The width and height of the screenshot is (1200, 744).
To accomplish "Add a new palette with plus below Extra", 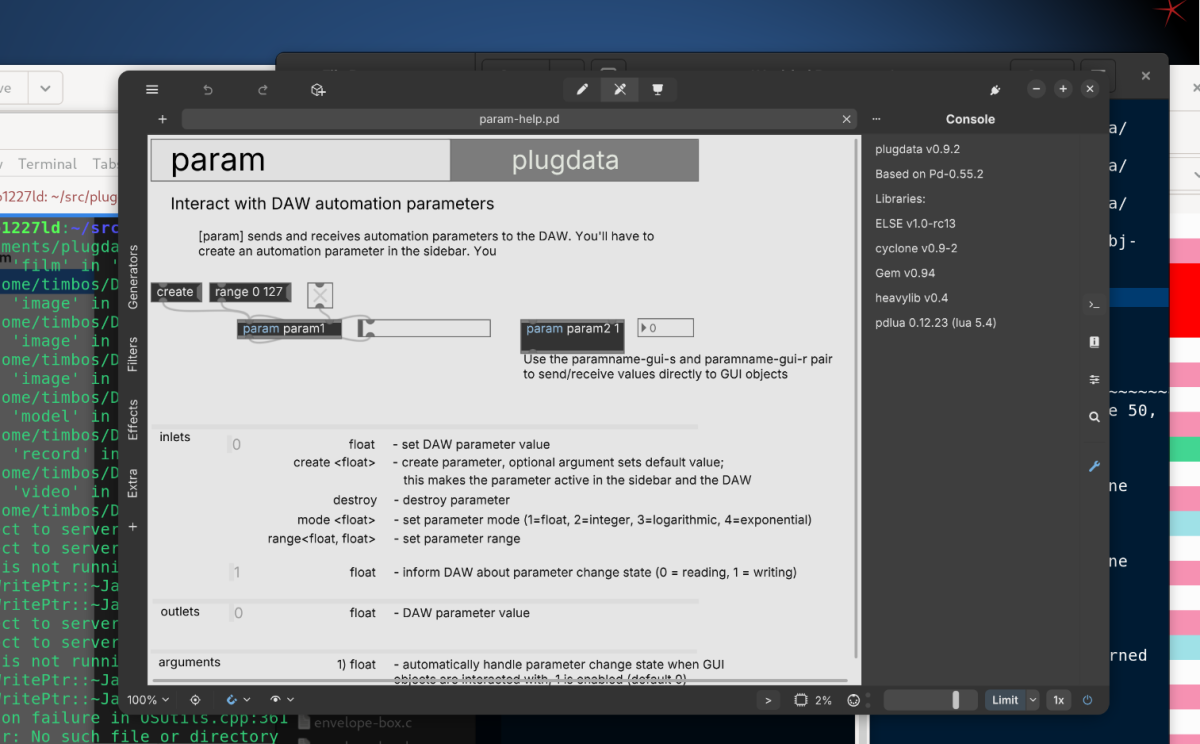I will click(133, 526).
